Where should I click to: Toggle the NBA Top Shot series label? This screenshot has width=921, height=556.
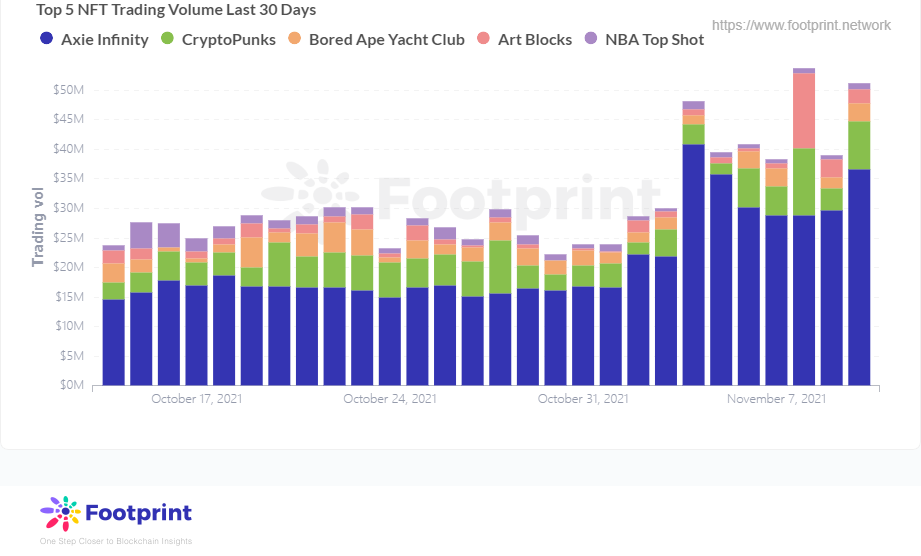(654, 39)
